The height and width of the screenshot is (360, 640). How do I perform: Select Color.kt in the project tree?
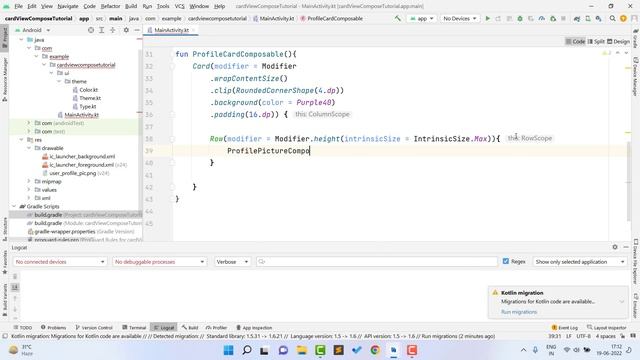pos(85,90)
